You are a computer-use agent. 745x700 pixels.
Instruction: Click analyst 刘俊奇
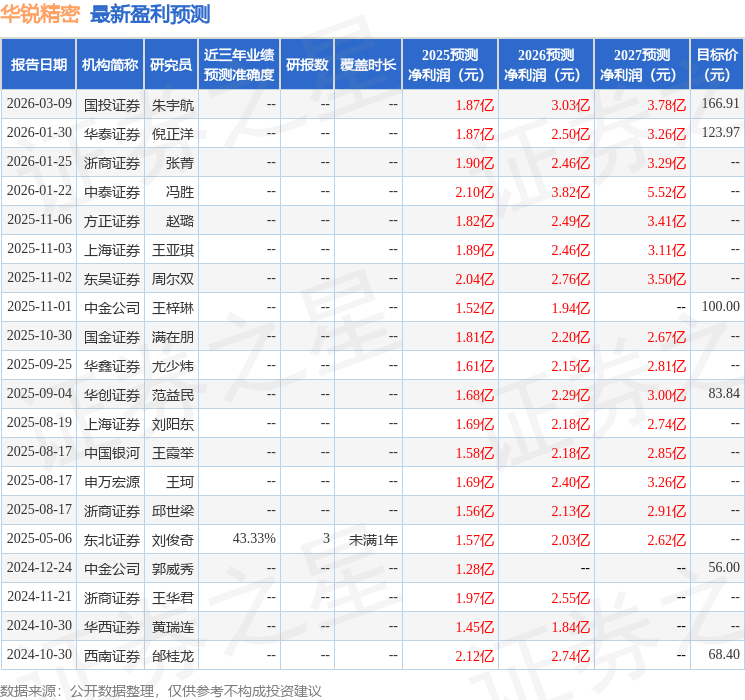click(x=172, y=540)
